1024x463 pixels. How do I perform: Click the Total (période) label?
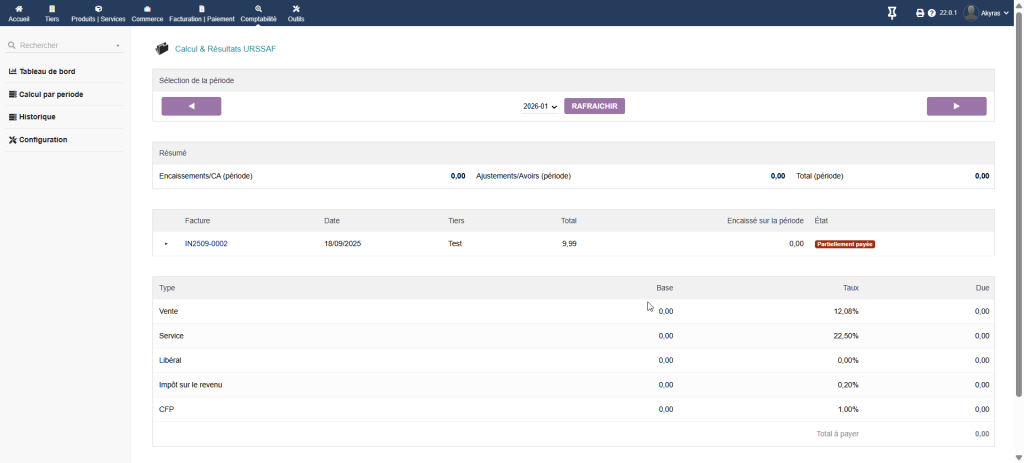tap(820, 176)
